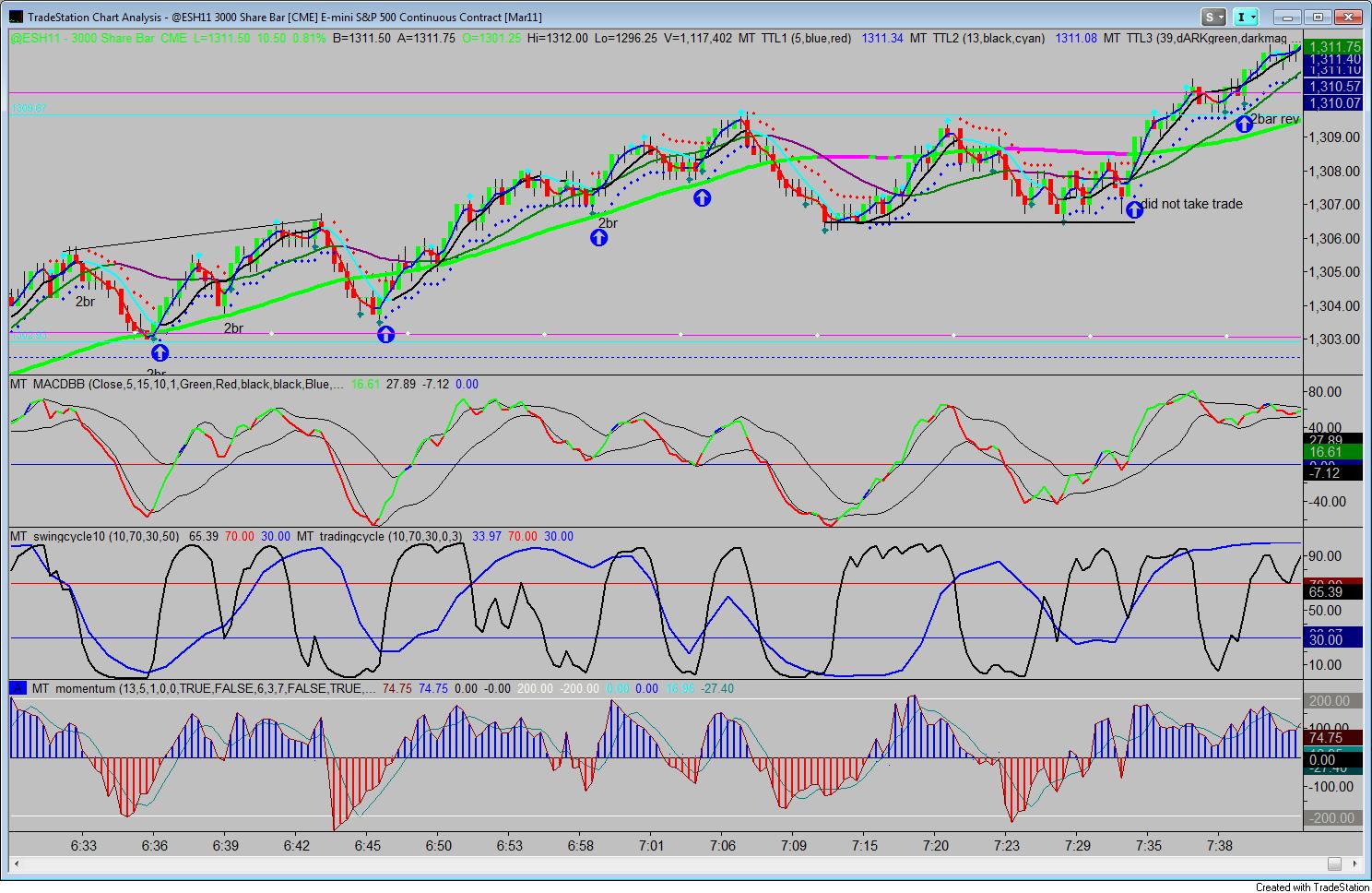Open the TradeStation window system menu icon
This screenshot has width=1372, height=893.
pyautogui.click(x=16, y=17)
